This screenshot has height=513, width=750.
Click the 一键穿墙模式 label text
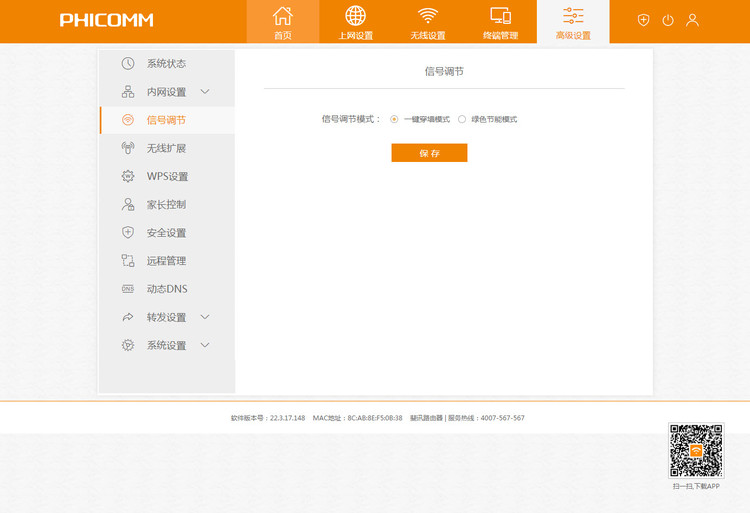pyautogui.click(x=427, y=119)
